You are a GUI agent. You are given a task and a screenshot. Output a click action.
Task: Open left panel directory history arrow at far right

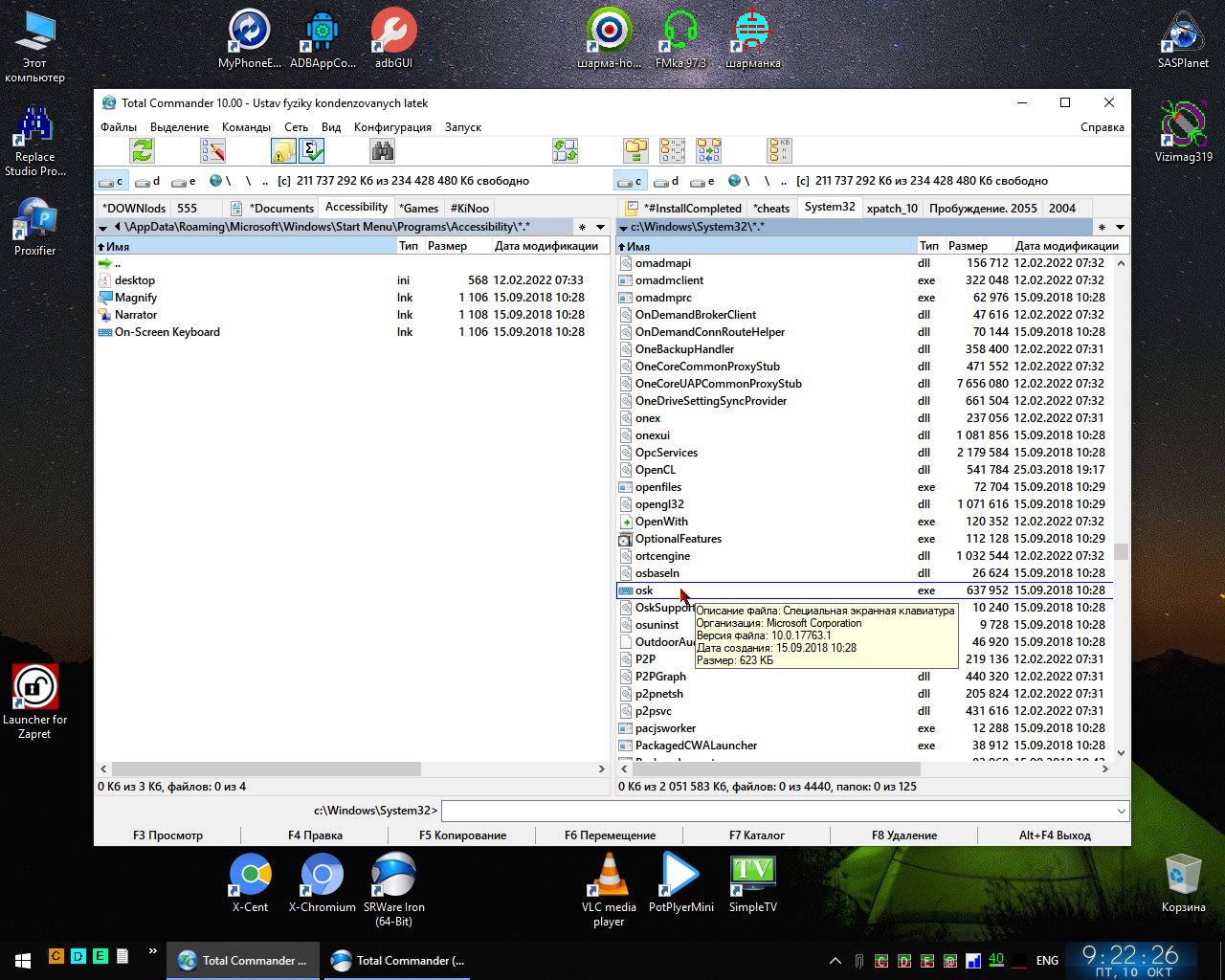[x=601, y=228]
